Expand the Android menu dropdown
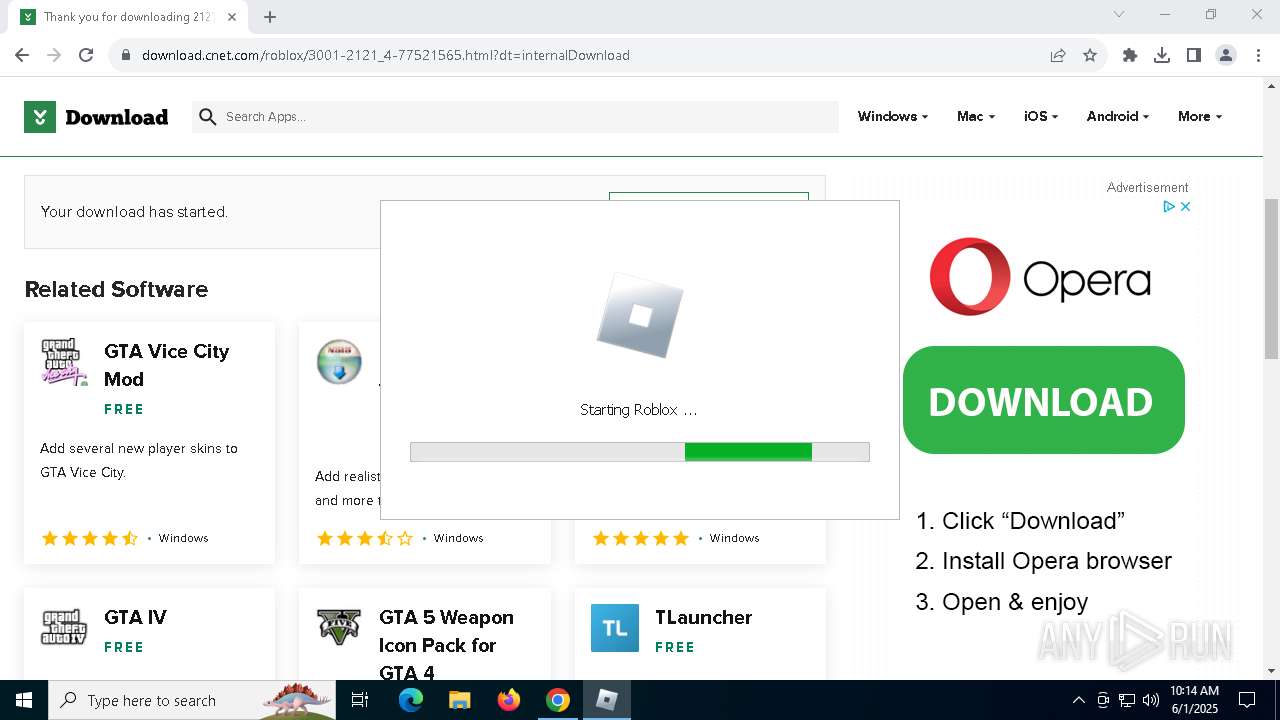Image resolution: width=1280 pixels, height=720 pixels. tap(1117, 117)
